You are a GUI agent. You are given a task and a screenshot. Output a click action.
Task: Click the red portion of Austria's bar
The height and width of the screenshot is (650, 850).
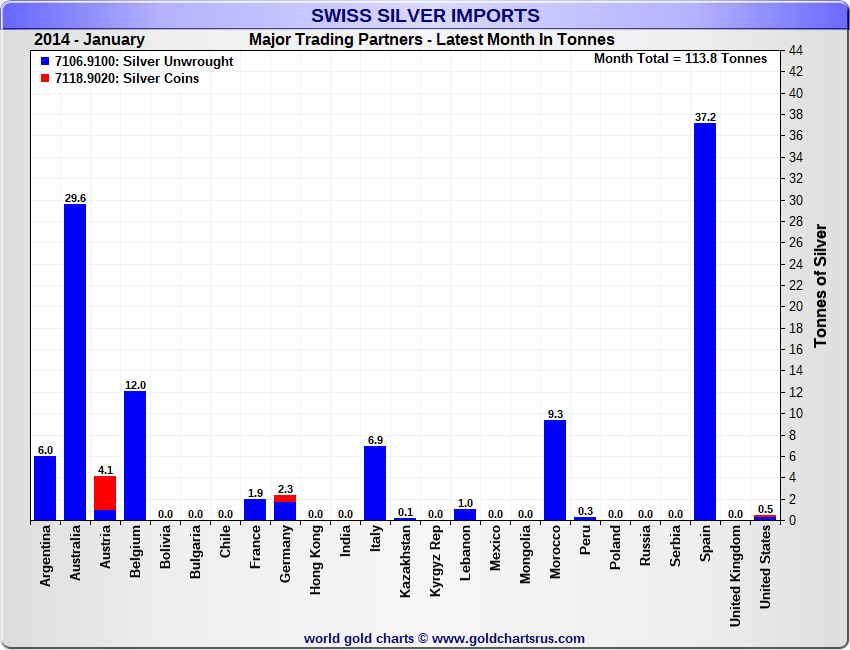pos(105,492)
